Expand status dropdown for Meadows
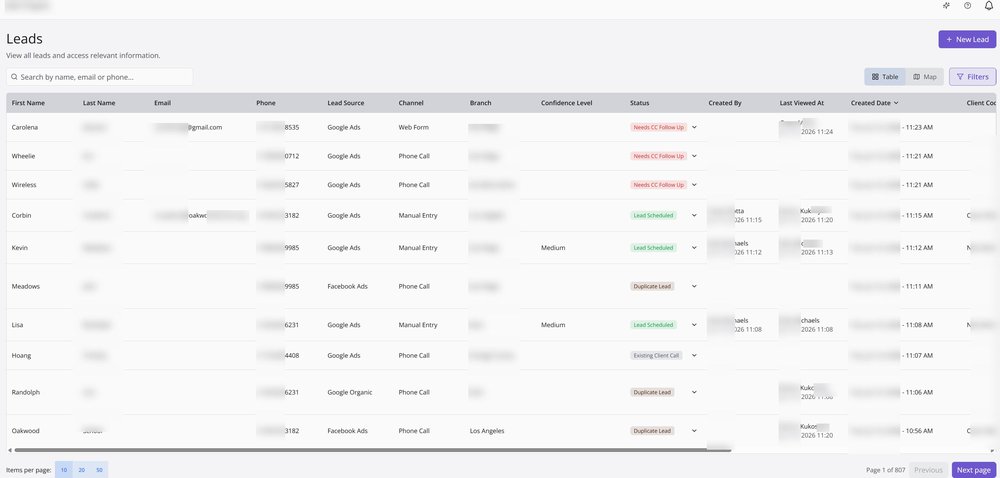This screenshot has height=478, width=1000. [694, 286]
